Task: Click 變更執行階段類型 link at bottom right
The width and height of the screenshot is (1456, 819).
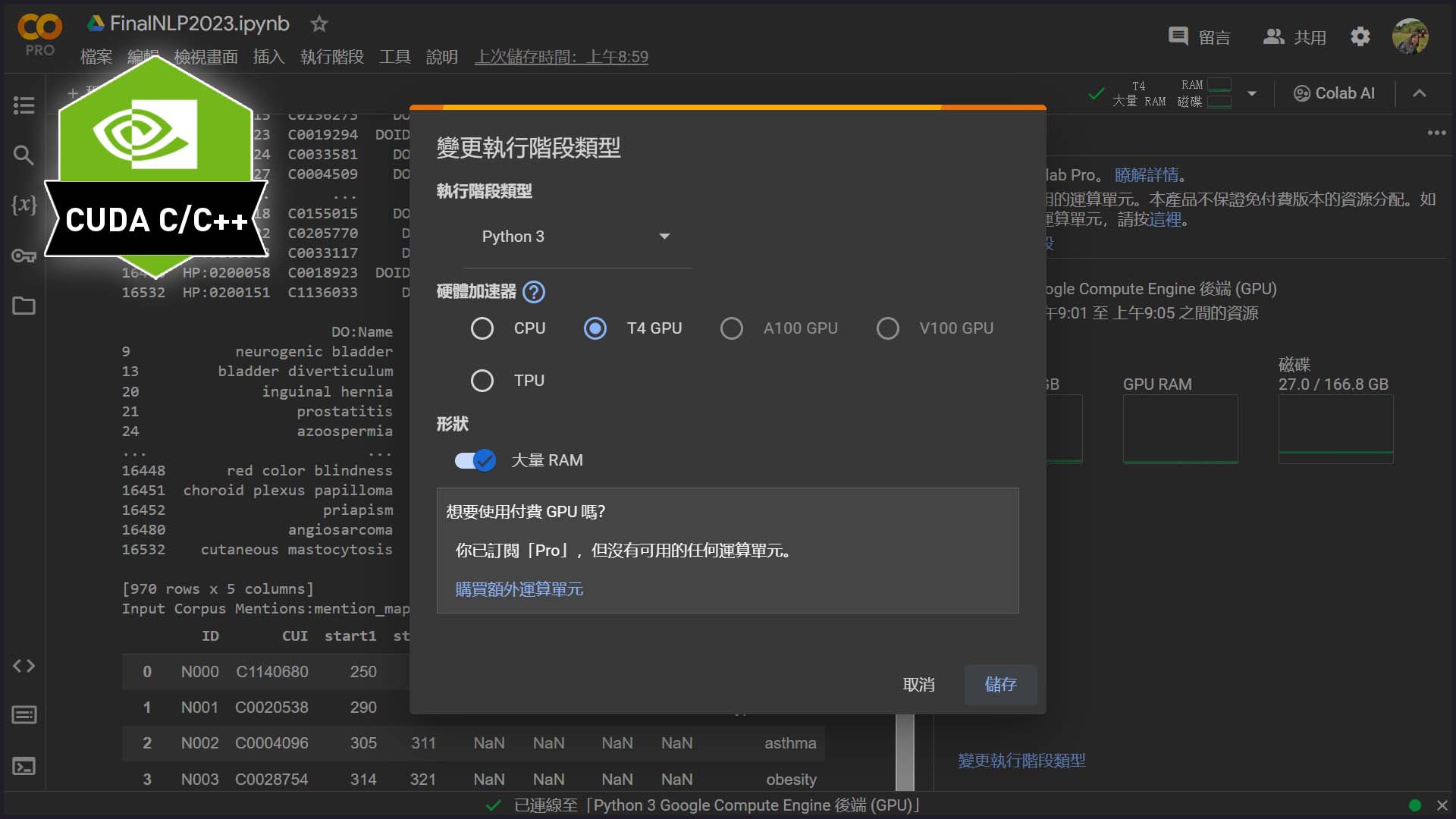Action: click(1021, 761)
